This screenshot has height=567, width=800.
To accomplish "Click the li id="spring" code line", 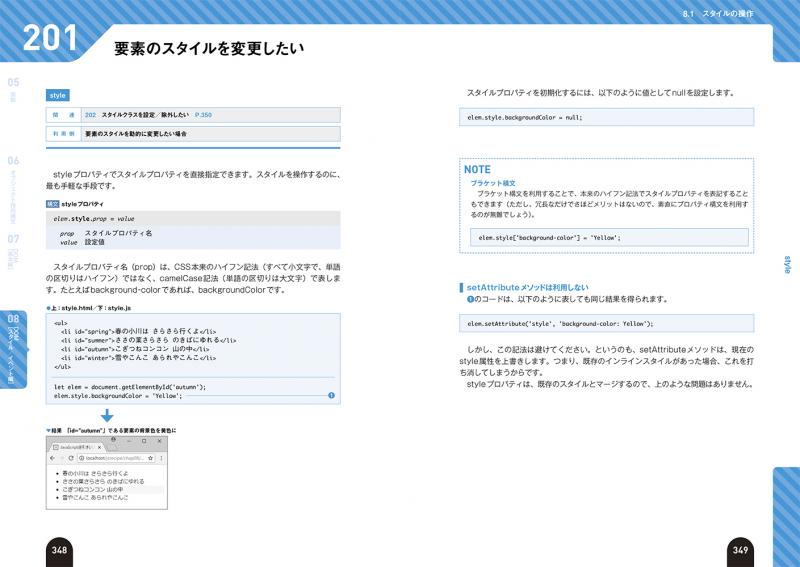I will tap(138, 331).
